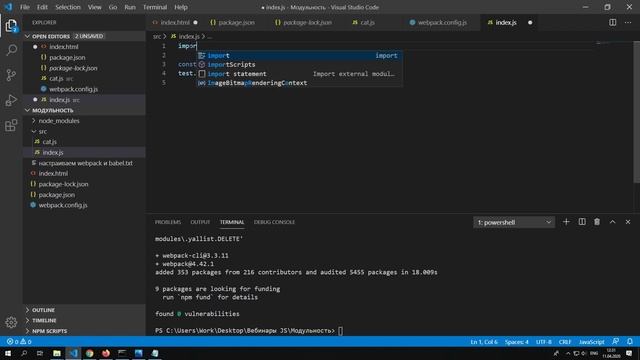The height and width of the screenshot is (360, 640).
Task: Select the importScripts suggestion
Action: coord(300,64)
